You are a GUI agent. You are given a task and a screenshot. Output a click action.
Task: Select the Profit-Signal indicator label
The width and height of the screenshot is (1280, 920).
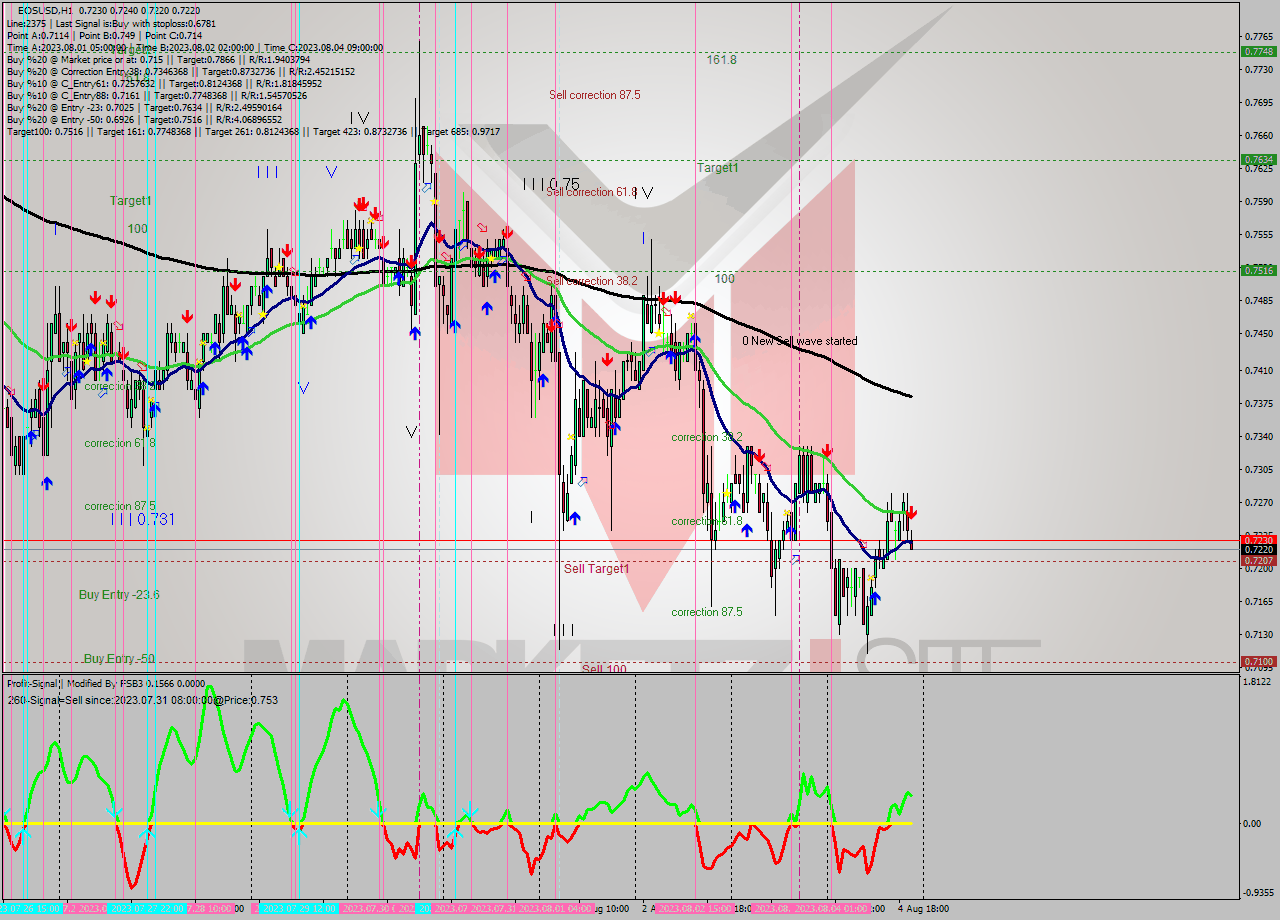34,684
